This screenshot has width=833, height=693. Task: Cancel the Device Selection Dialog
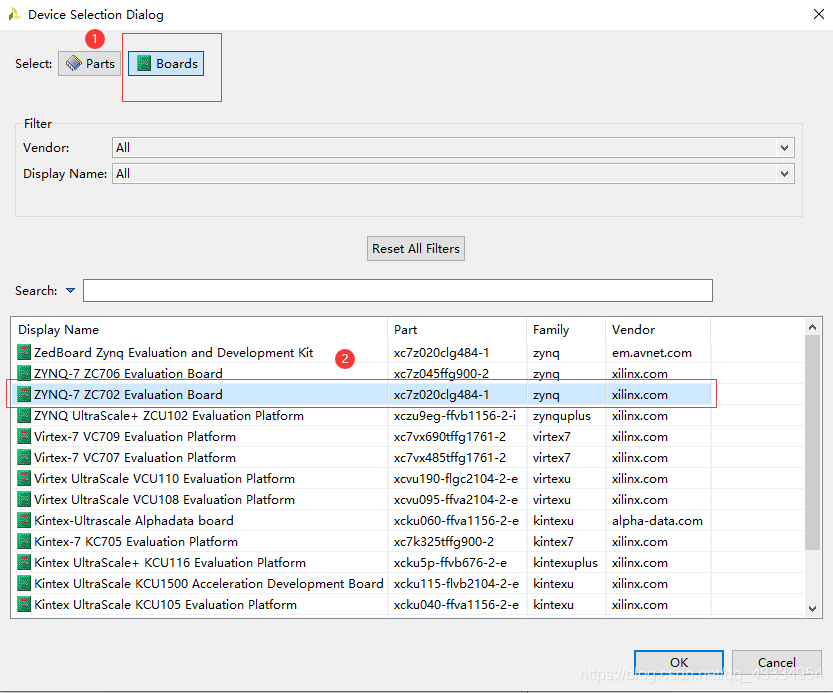coord(777,662)
